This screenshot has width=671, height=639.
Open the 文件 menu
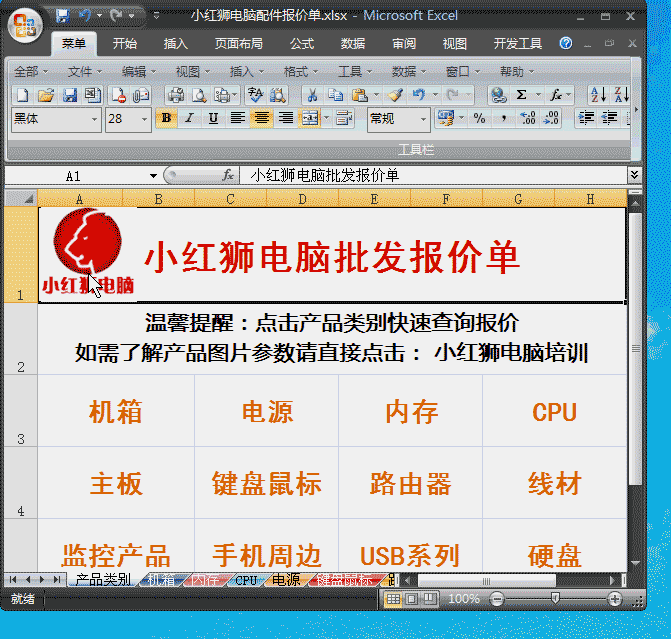[84, 71]
